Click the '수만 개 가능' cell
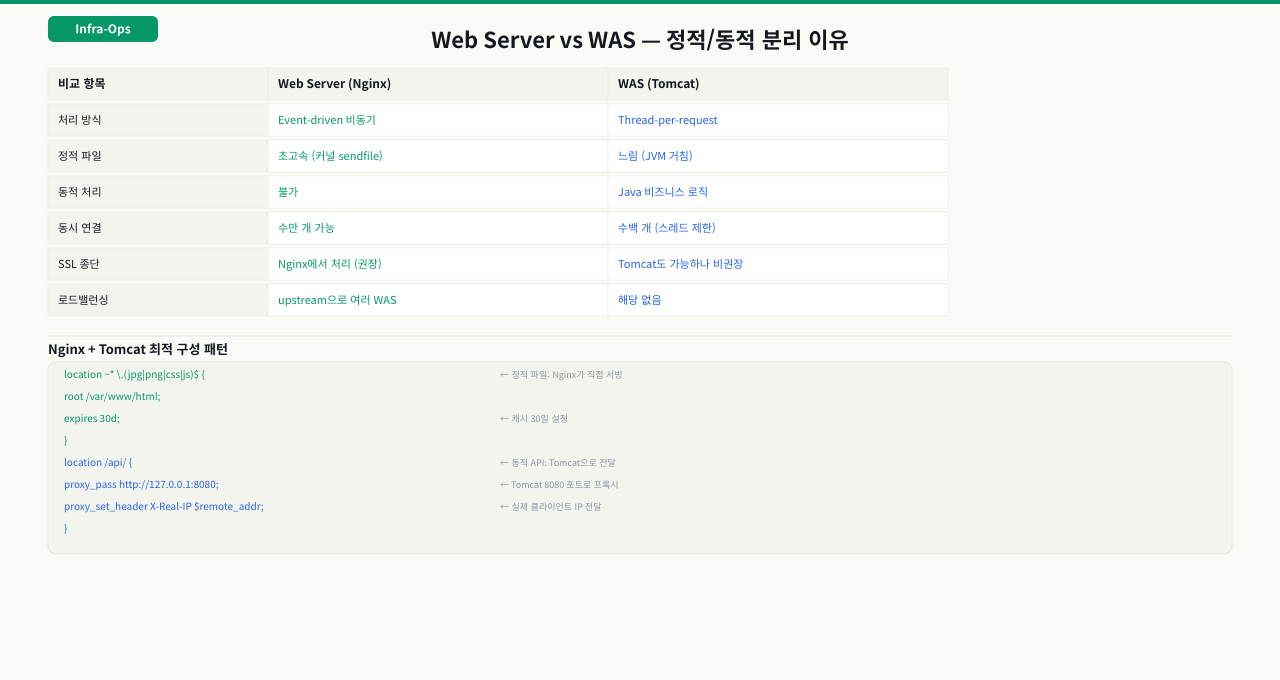The image size is (1280, 680). [438, 228]
